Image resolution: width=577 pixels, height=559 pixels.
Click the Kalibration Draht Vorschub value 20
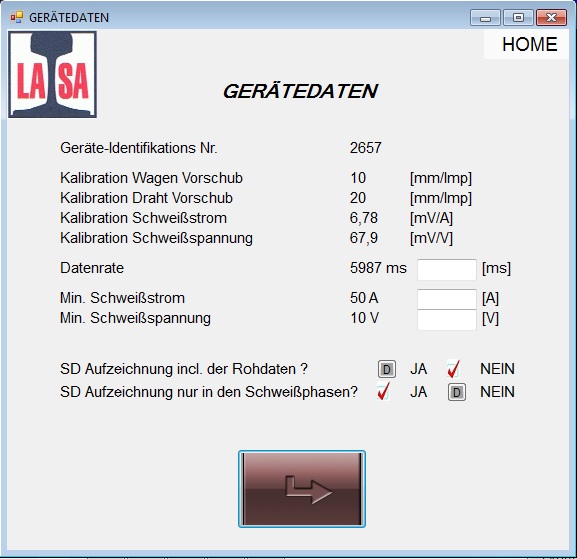tap(358, 198)
